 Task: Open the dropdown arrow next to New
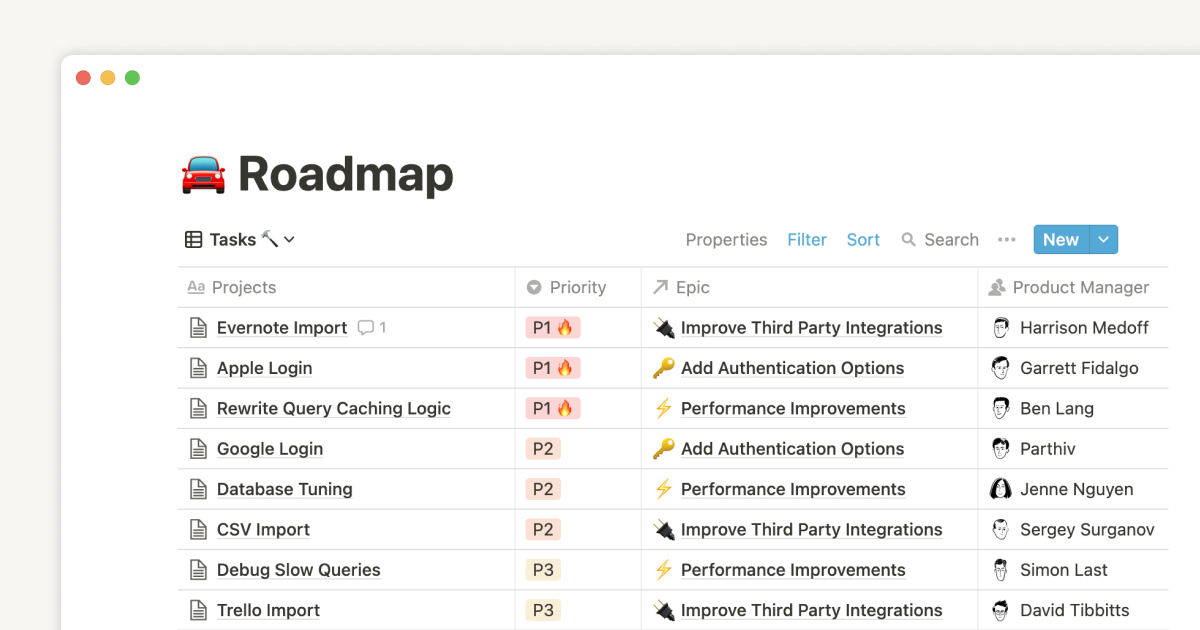1103,240
